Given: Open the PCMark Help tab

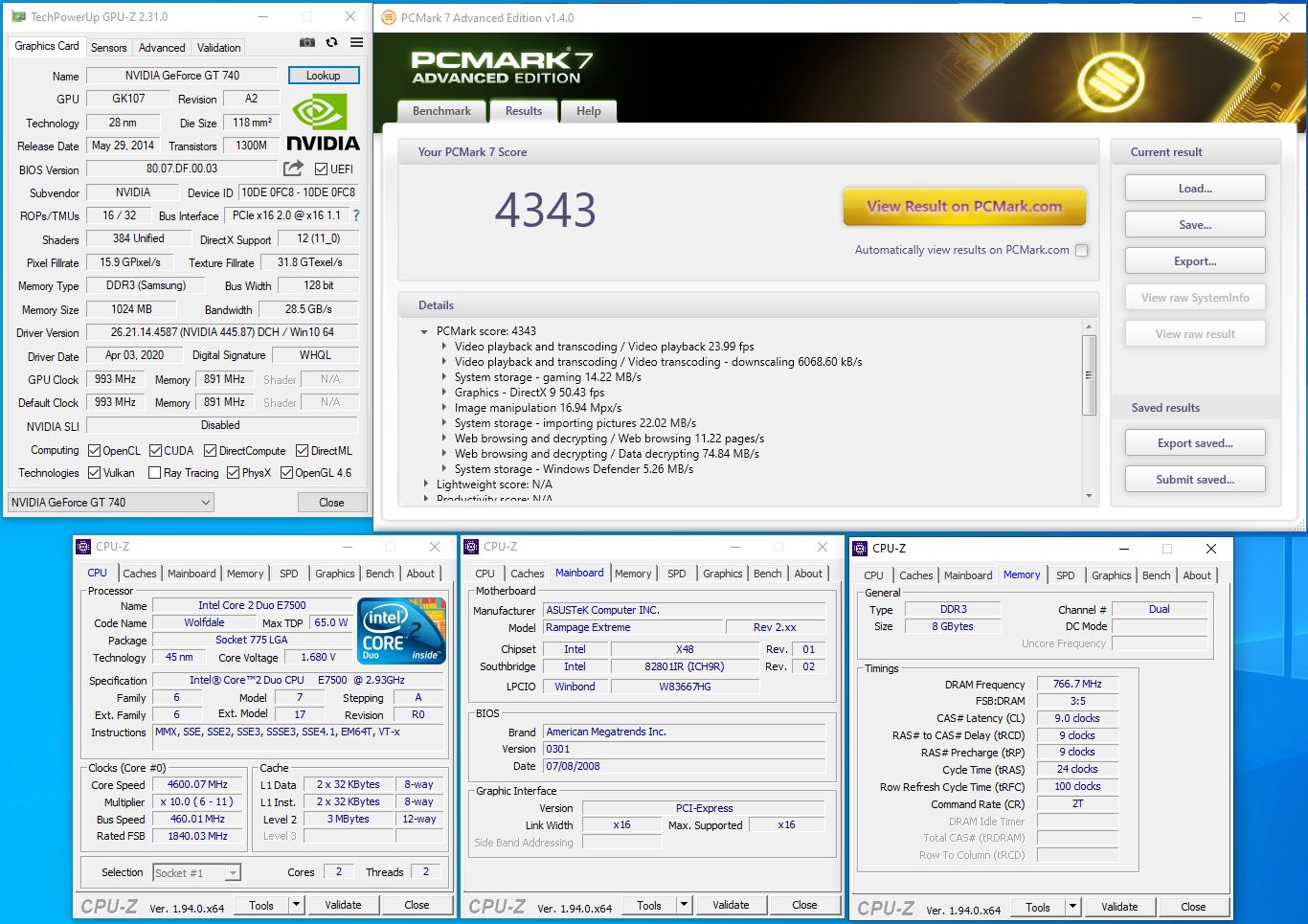Looking at the screenshot, I should tap(589, 111).
